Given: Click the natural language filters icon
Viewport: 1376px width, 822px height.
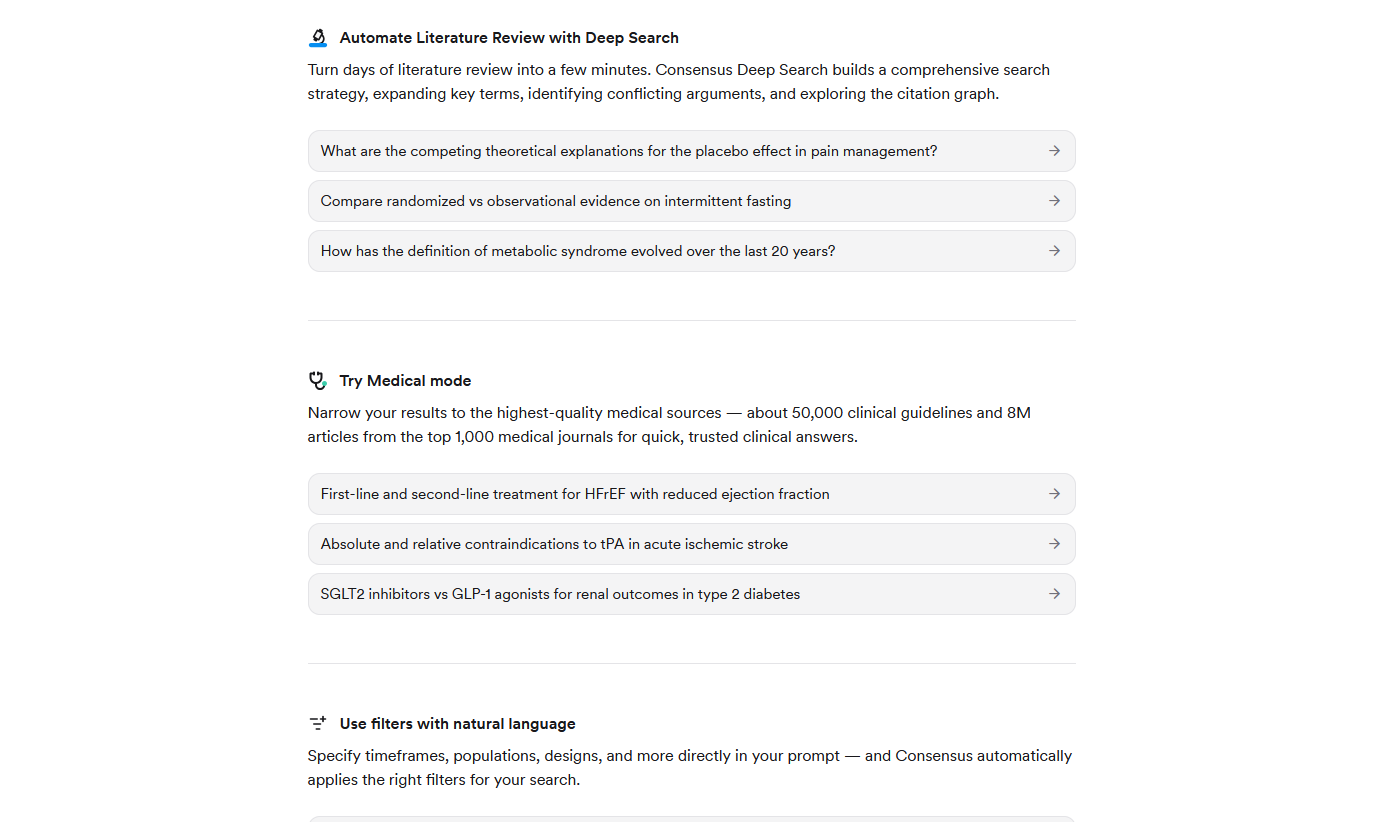Looking at the screenshot, I should point(318,724).
